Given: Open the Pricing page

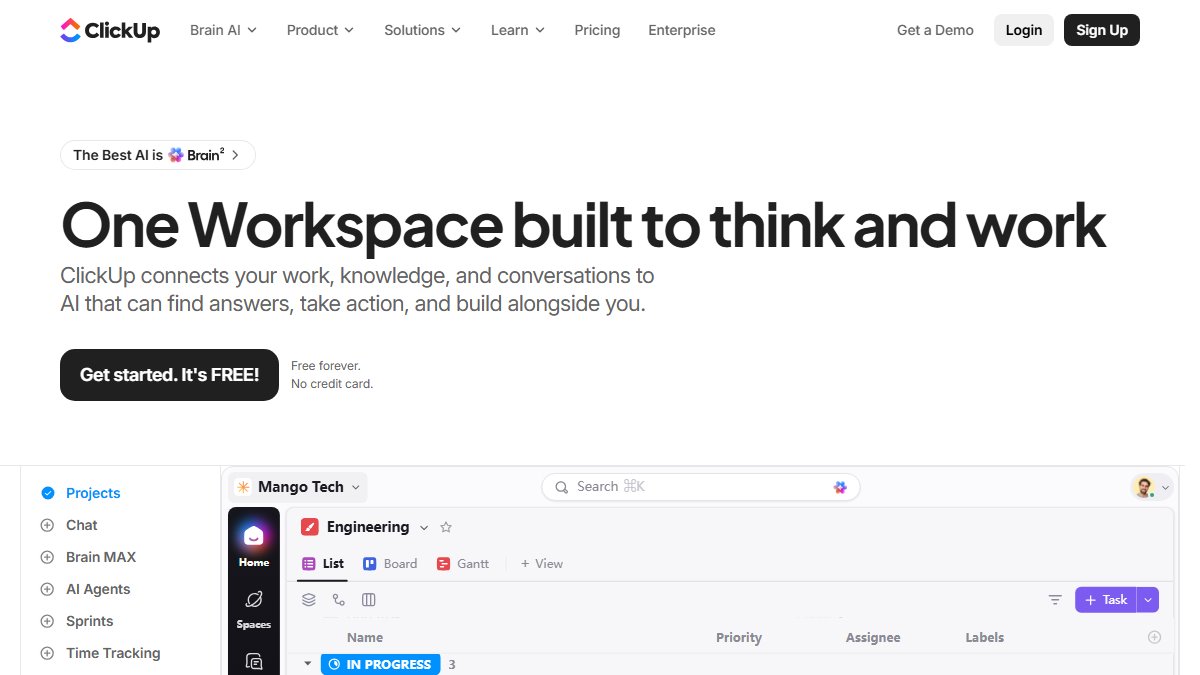Looking at the screenshot, I should pos(597,30).
